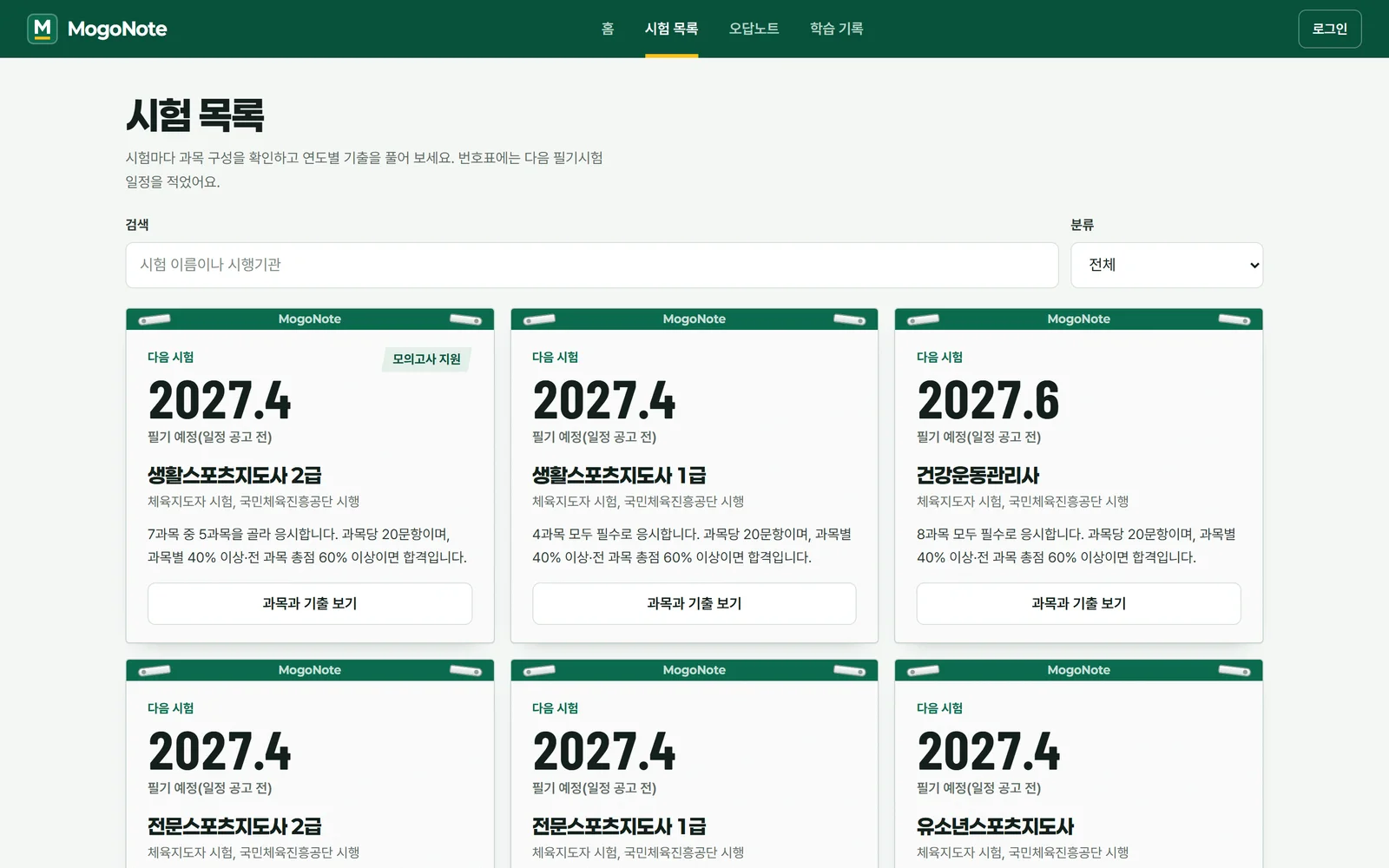Image resolution: width=1389 pixels, height=868 pixels.
Task: Open the 학습 기록 tab
Action: coord(836,29)
